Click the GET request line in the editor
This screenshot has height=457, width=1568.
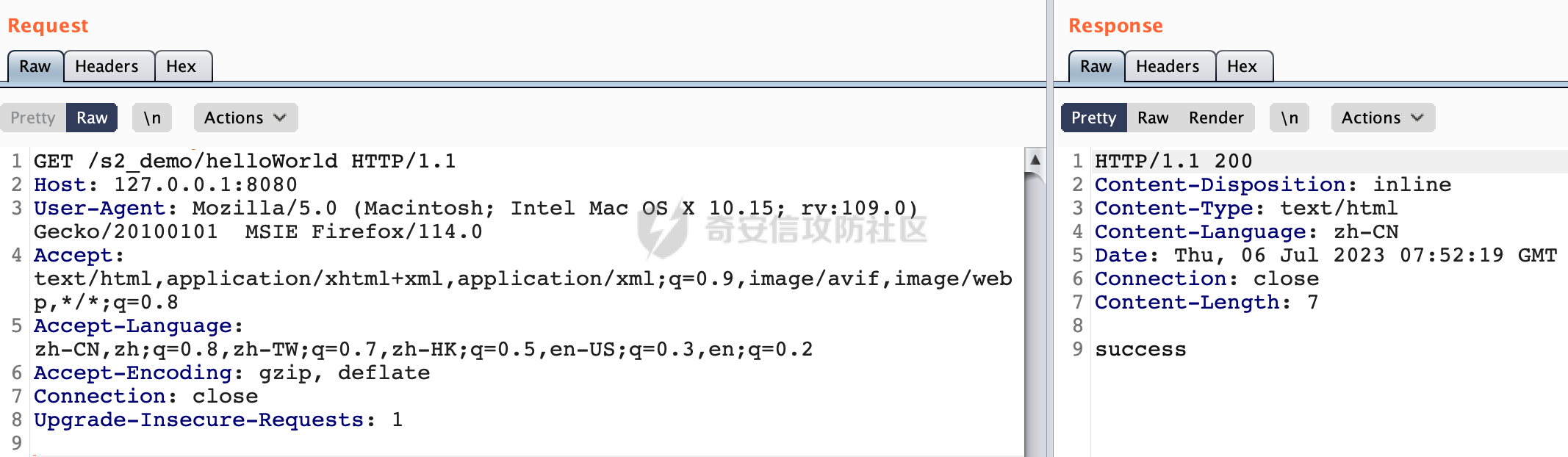pyautogui.click(x=245, y=161)
